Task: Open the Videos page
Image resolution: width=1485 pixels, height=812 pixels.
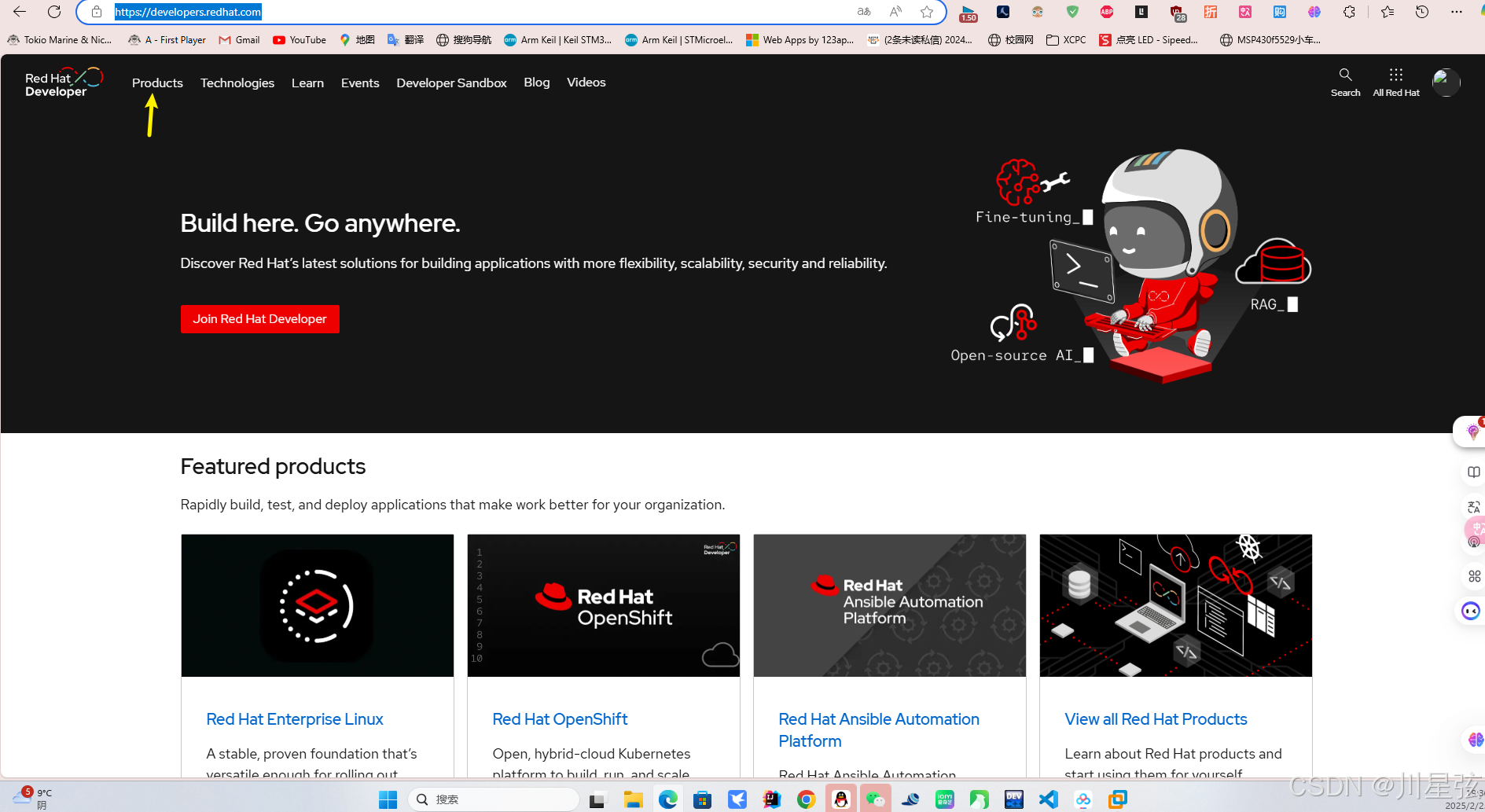Action: pos(586,82)
